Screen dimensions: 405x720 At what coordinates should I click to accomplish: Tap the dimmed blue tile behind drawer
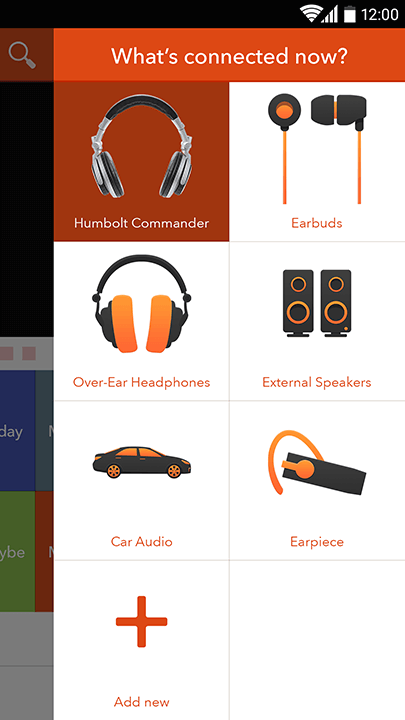point(17,431)
